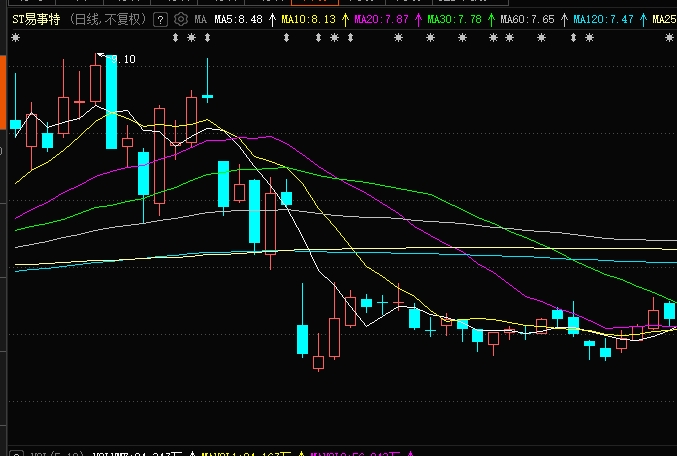Click the up arrow after MA10 value
This screenshot has width=677, height=456.
coord(345,19)
